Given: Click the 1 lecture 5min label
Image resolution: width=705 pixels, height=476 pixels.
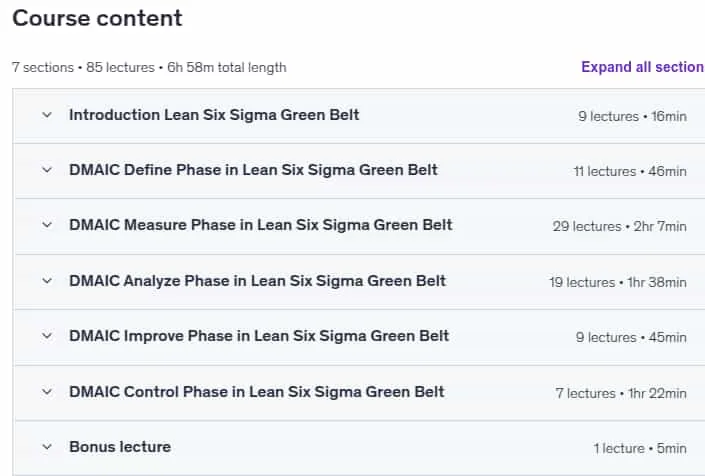Looking at the screenshot, I should click(x=640, y=448).
